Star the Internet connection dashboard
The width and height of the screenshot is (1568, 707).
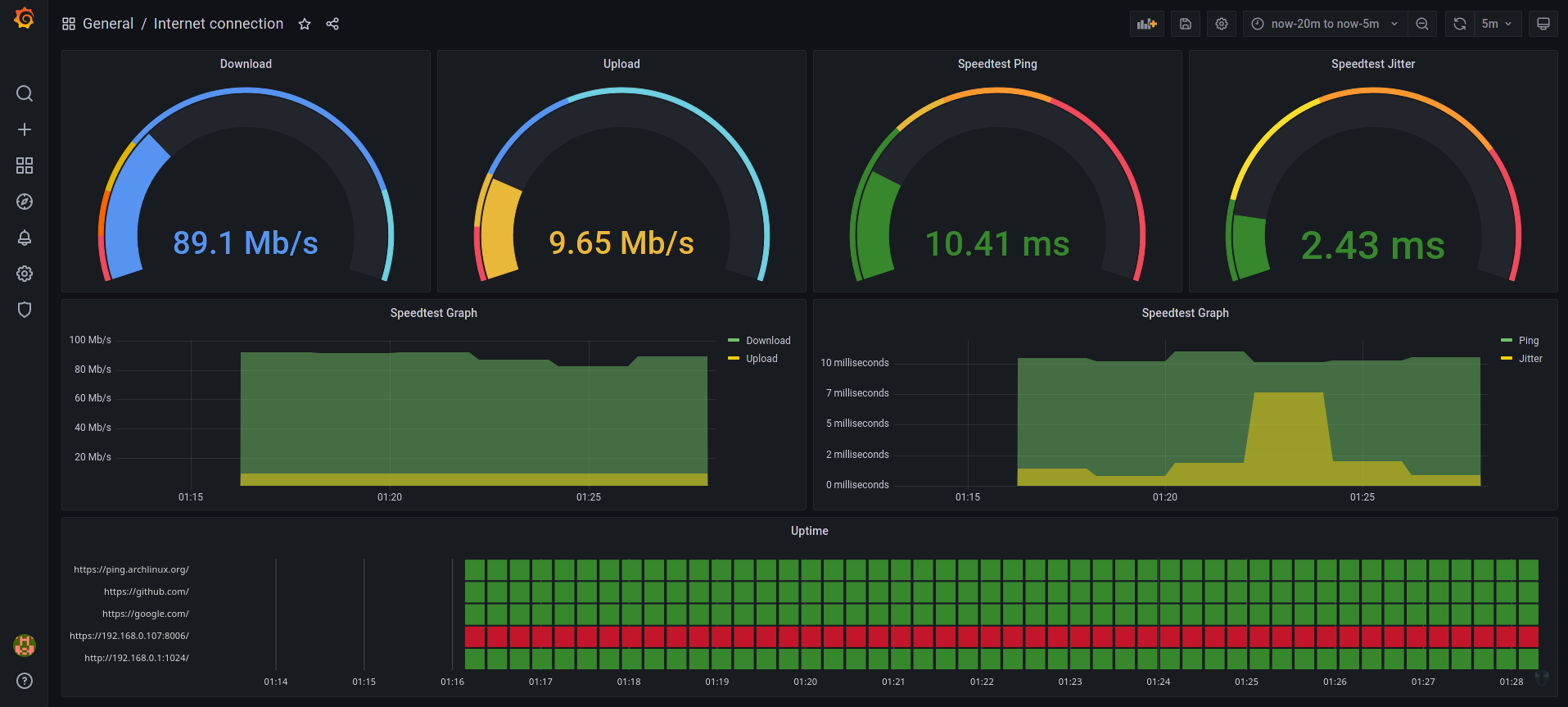click(305, 24)
